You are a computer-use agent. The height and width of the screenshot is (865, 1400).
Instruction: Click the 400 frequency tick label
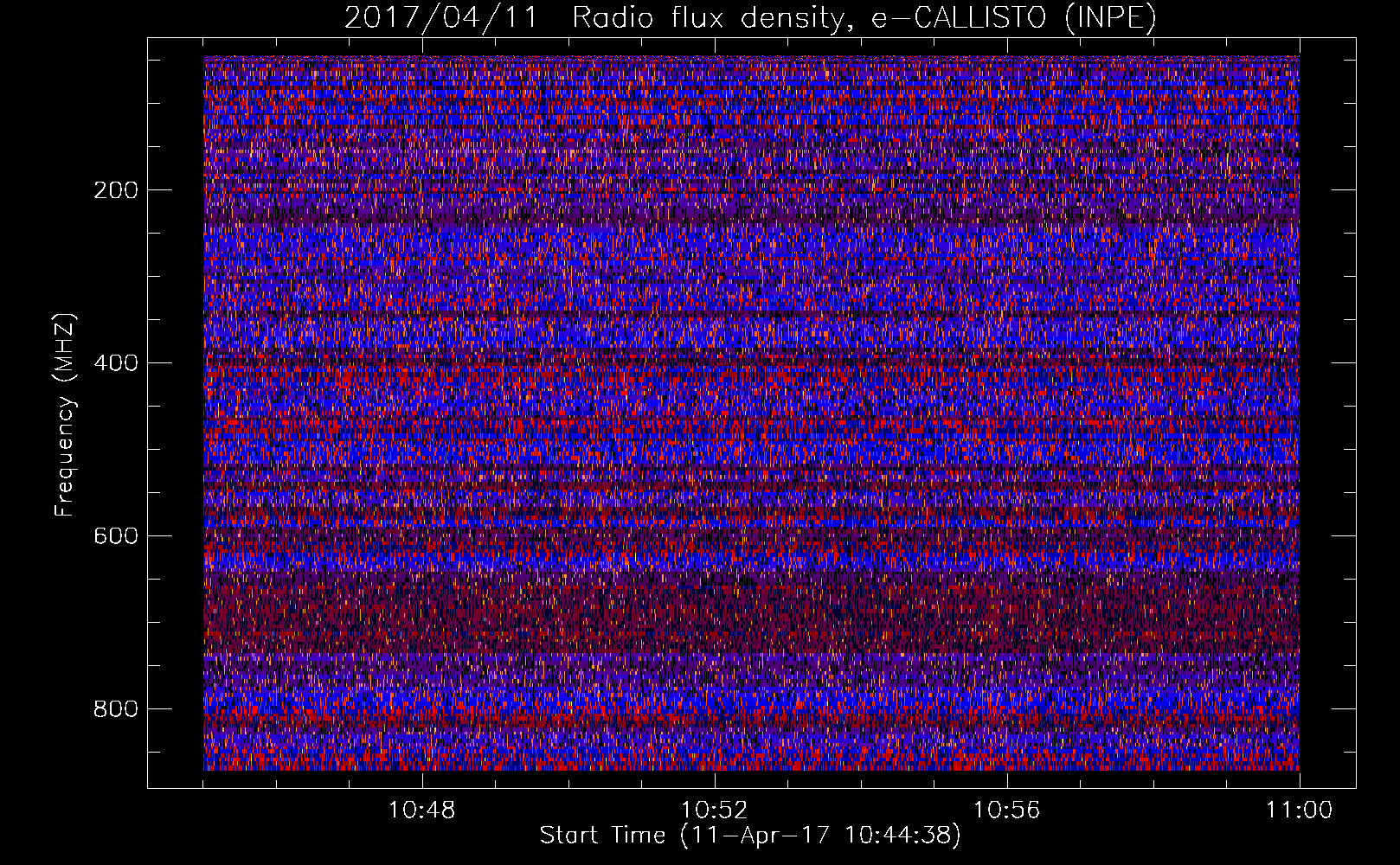click(x=115, y=363)
